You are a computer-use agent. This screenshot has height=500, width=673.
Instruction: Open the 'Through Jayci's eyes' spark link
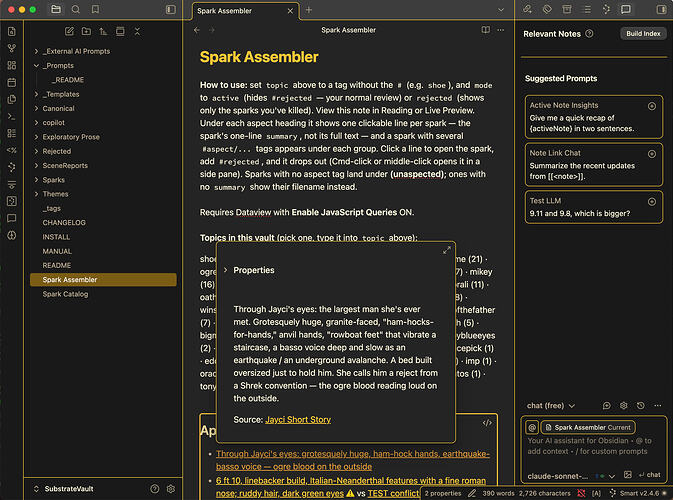click(x=352, y=460)
